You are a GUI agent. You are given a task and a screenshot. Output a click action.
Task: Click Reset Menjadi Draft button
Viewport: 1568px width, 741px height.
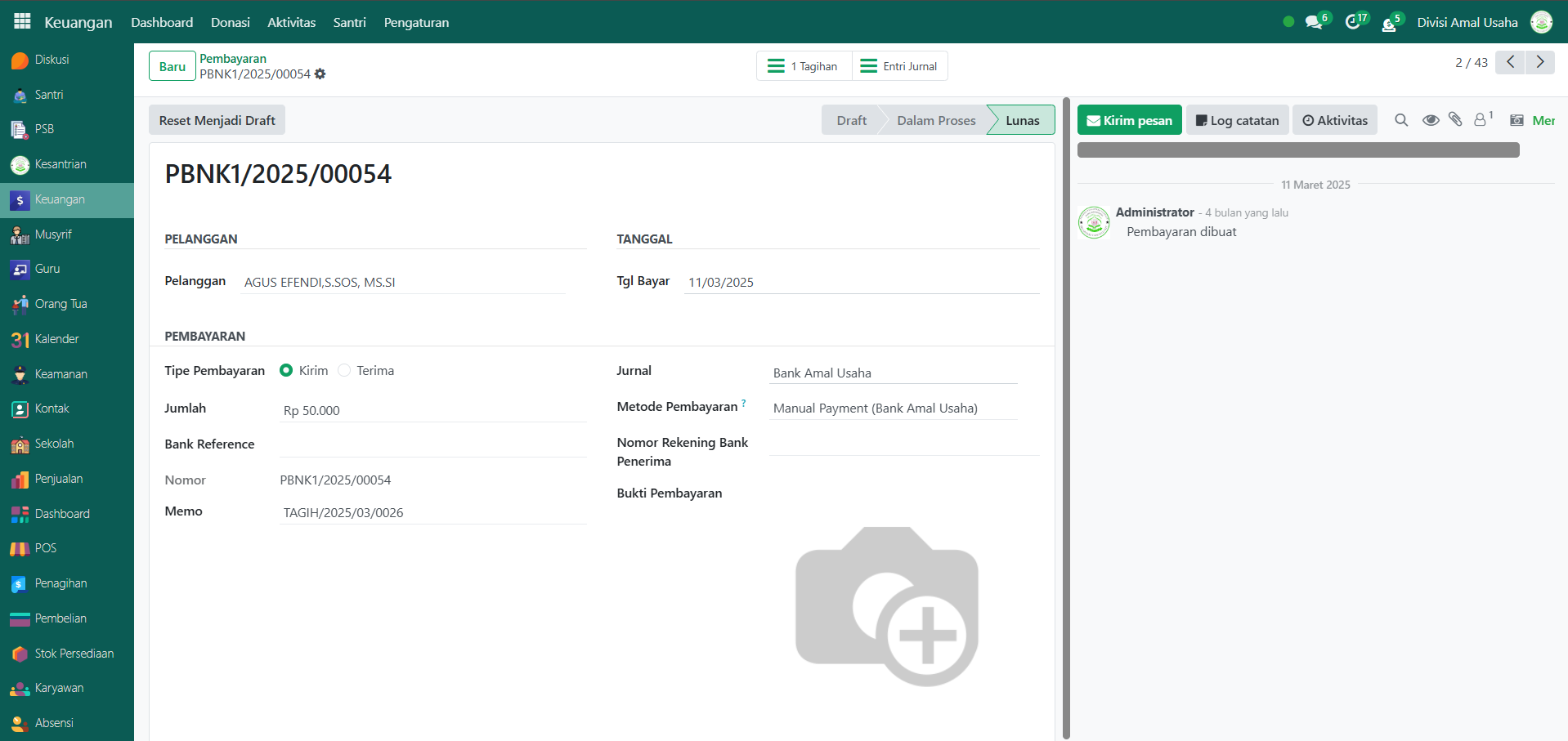click(x=217, y=120)
